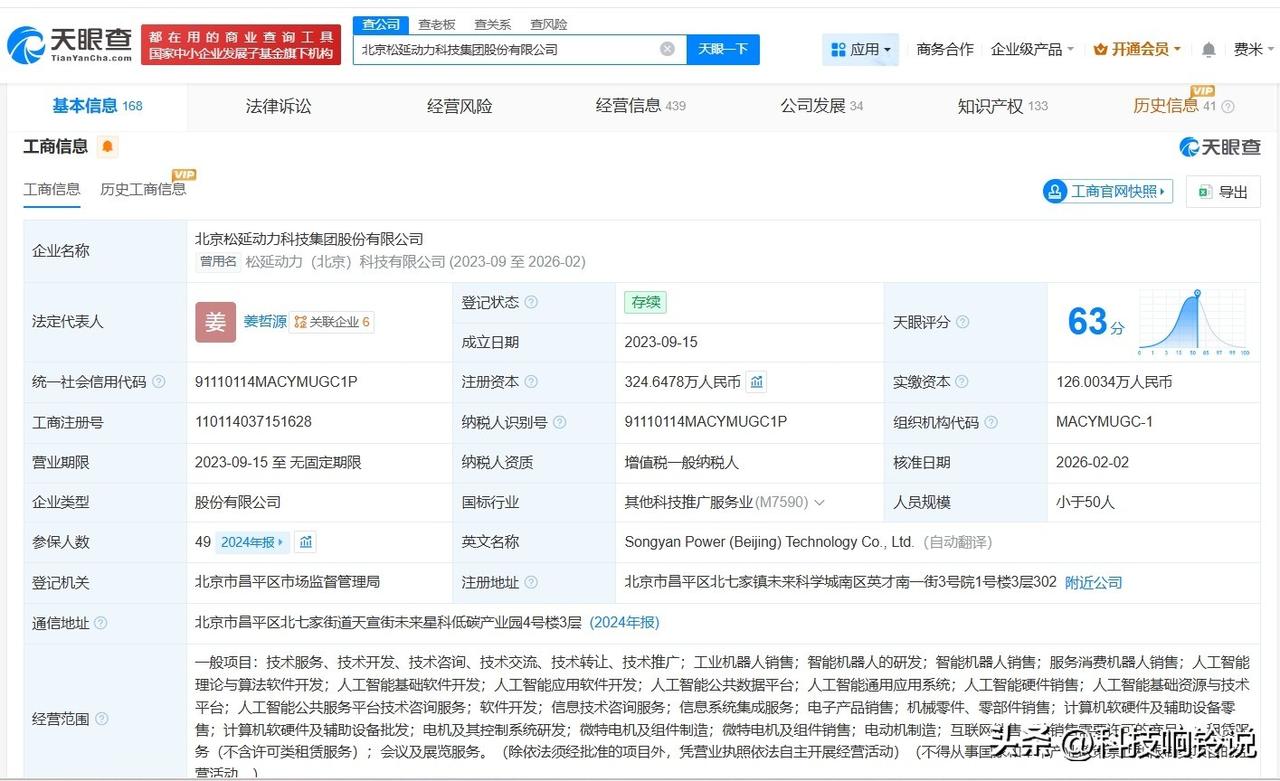Open the 经营信息 439 tab
This screenshot has height=781, width=1280.
[x=641, y=106]
